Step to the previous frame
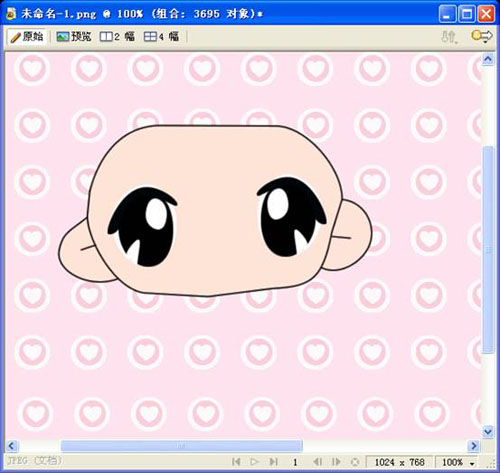This screenshot has width=500, height=473. [x=318, y=462]
